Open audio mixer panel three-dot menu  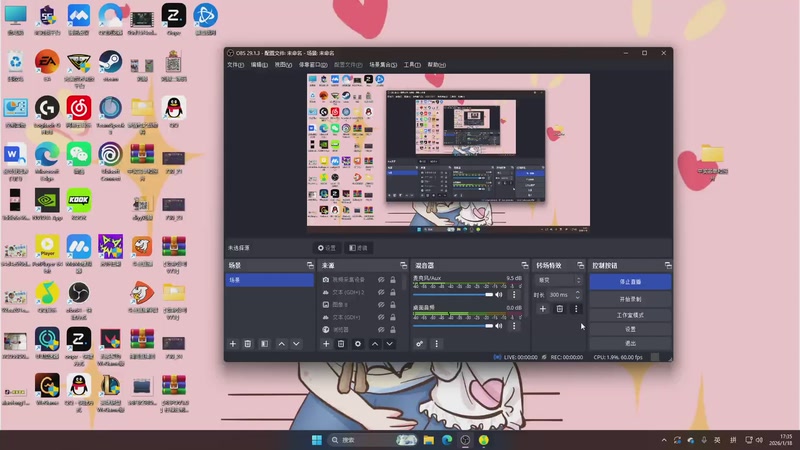point(436,344)
